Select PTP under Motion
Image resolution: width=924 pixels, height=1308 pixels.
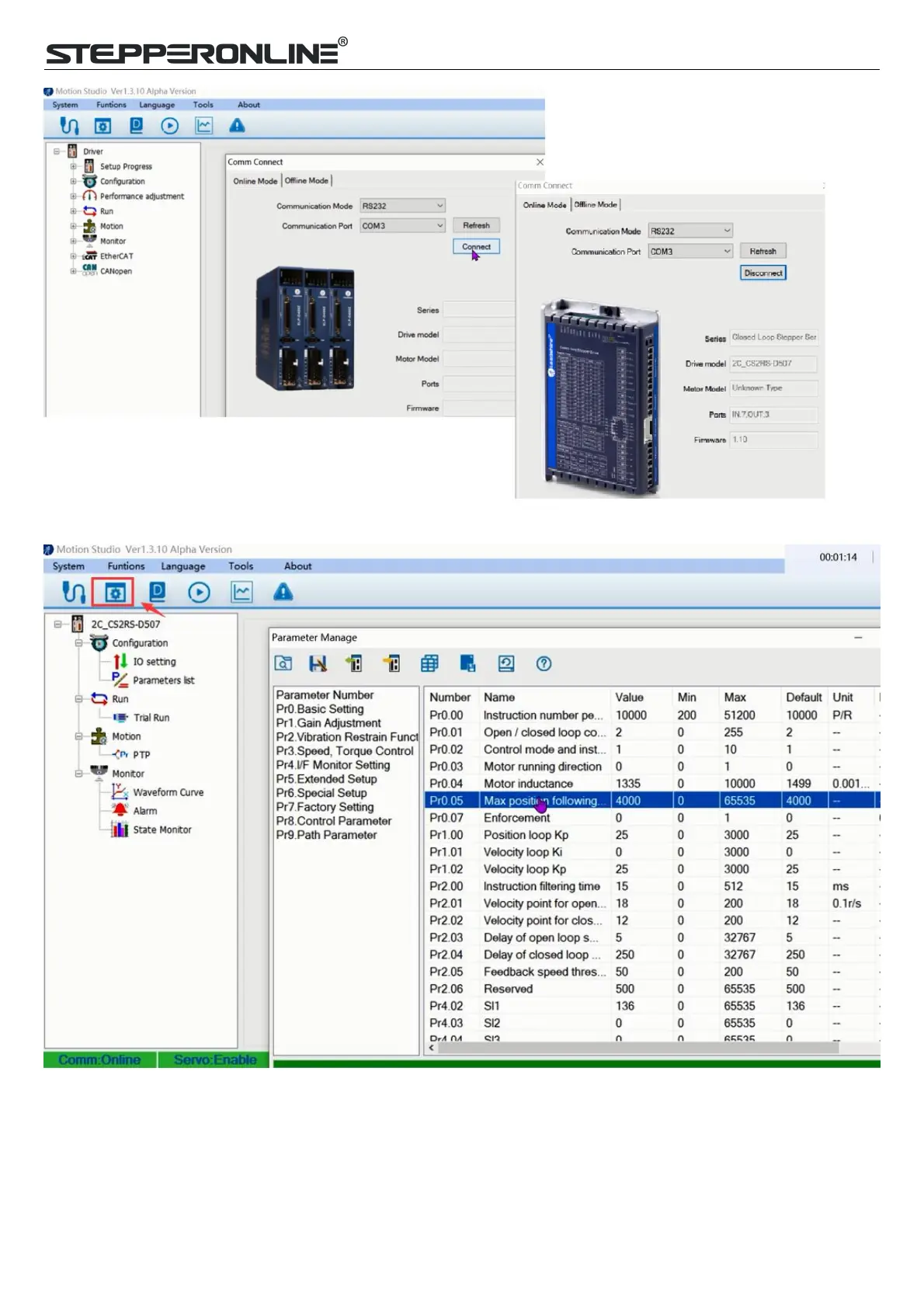click(141, 755)
